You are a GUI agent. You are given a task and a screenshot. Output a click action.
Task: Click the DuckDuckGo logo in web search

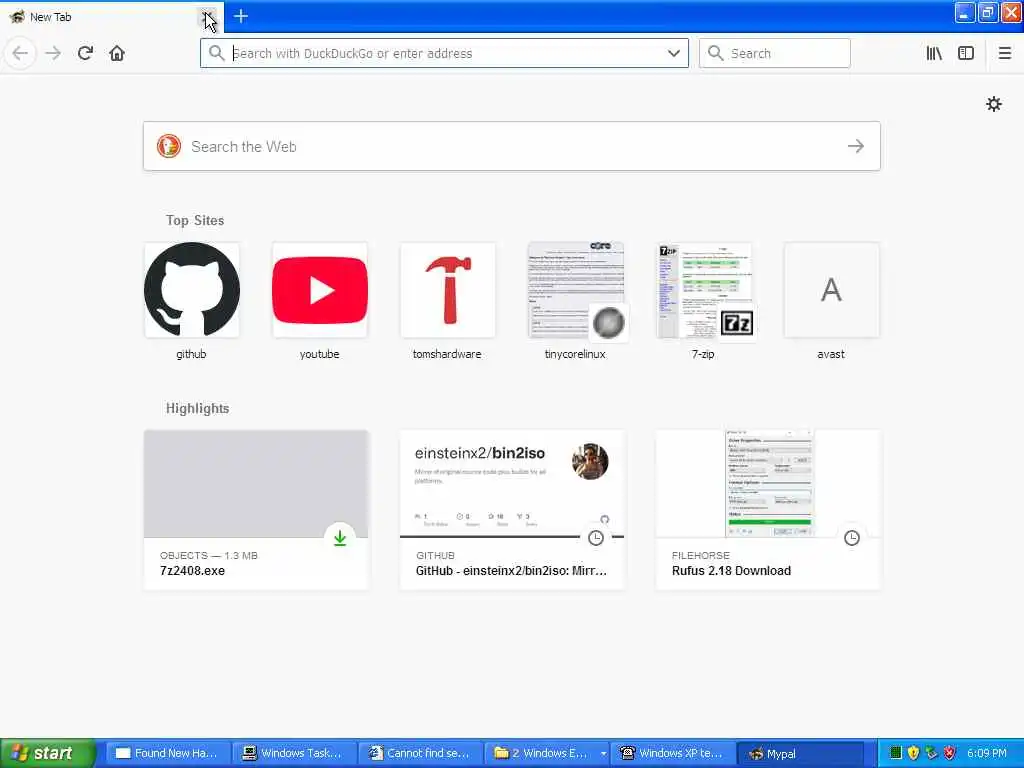coord(168,146)
